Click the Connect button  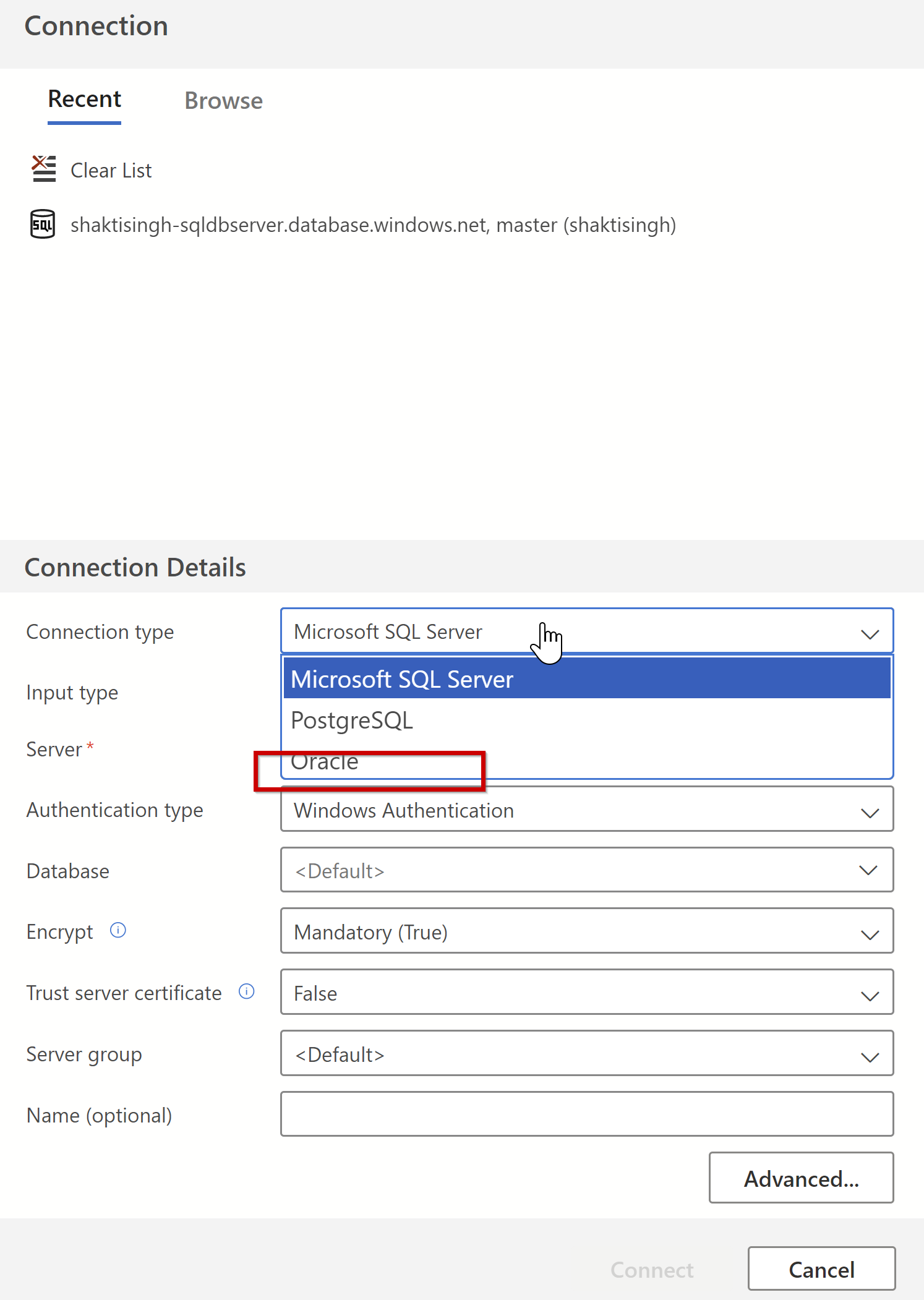(x=652, y=1269)
